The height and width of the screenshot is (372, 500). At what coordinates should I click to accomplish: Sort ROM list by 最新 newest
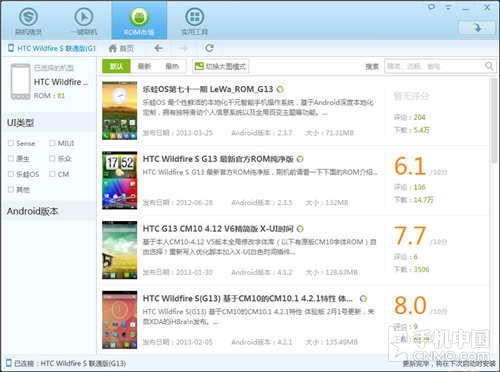(x=144, y=66)
